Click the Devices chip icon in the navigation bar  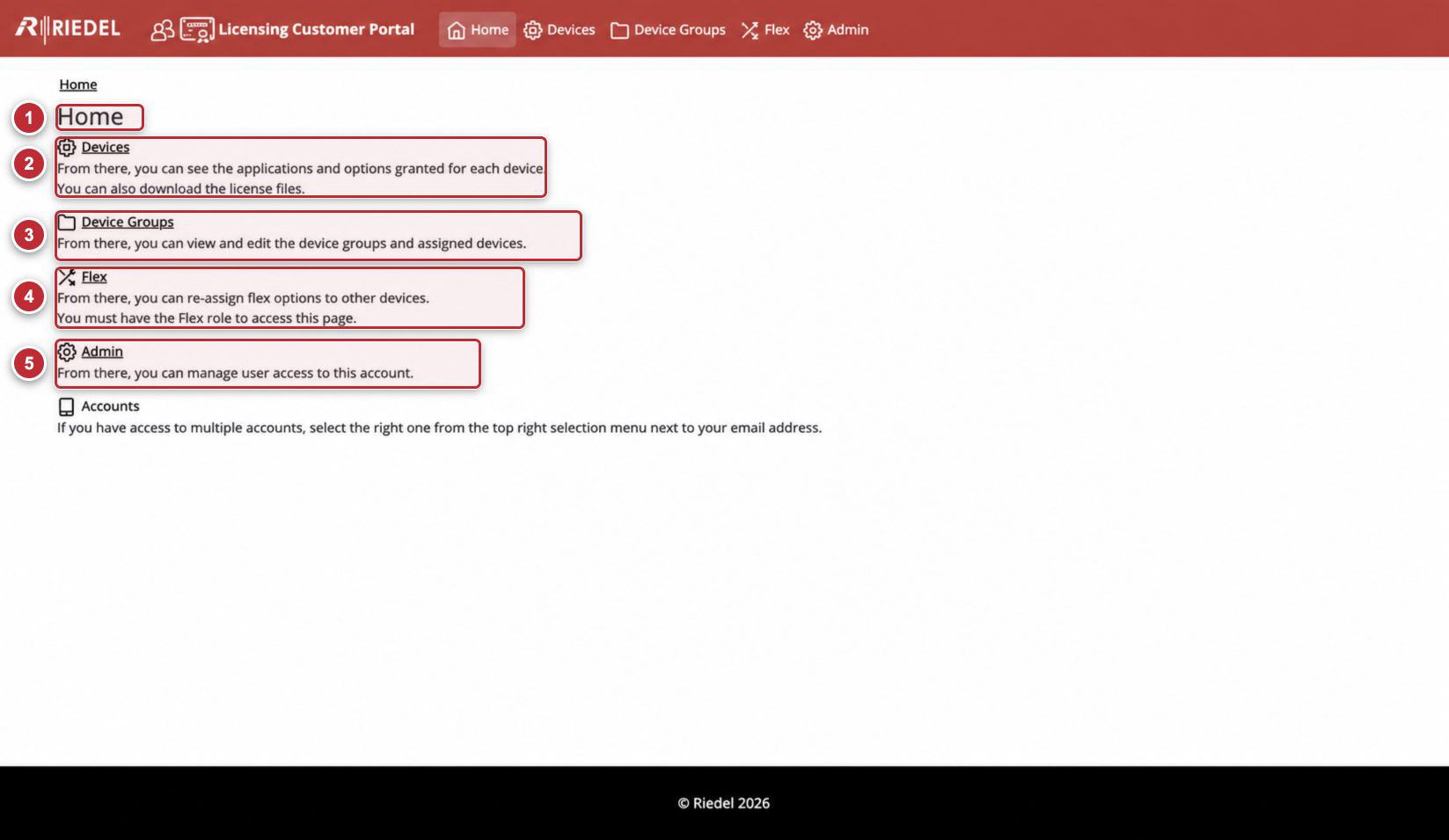(x=532, y=30)
